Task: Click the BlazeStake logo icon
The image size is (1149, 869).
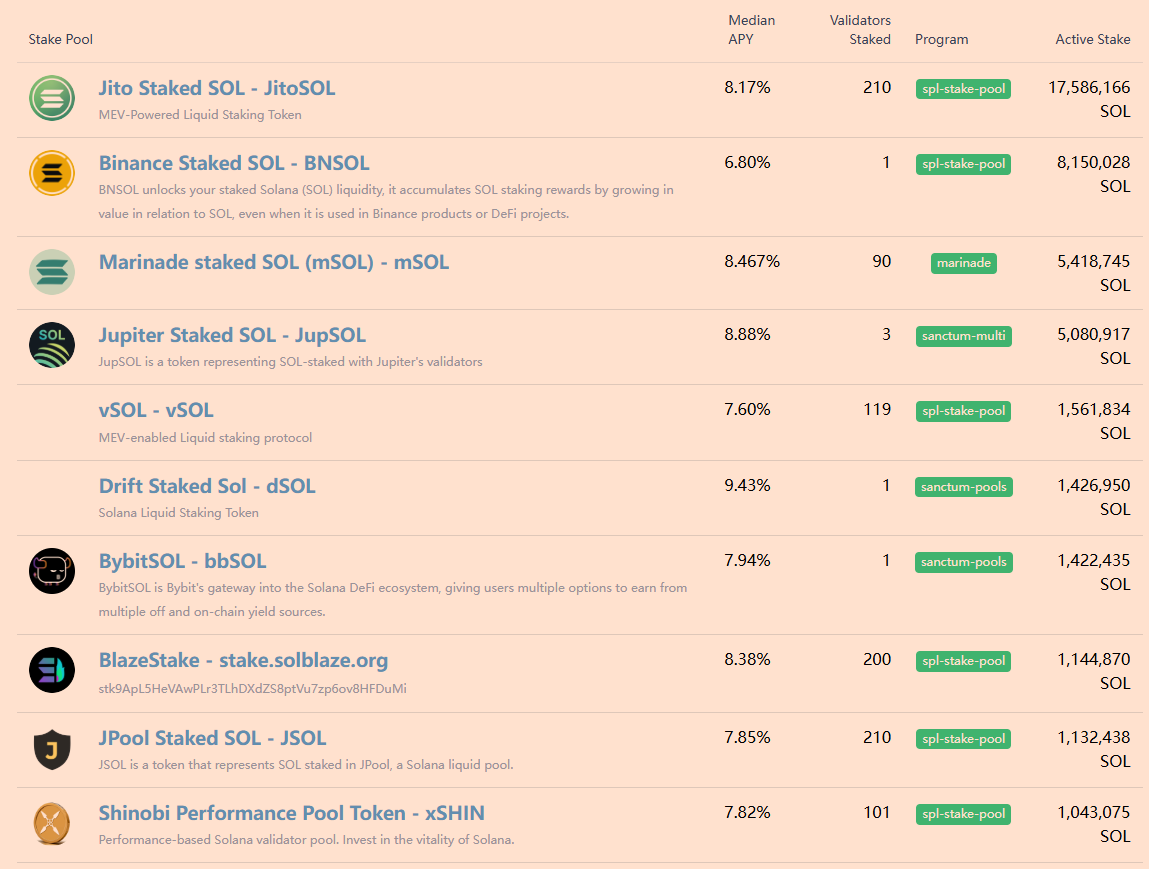Action: [52, 670]
